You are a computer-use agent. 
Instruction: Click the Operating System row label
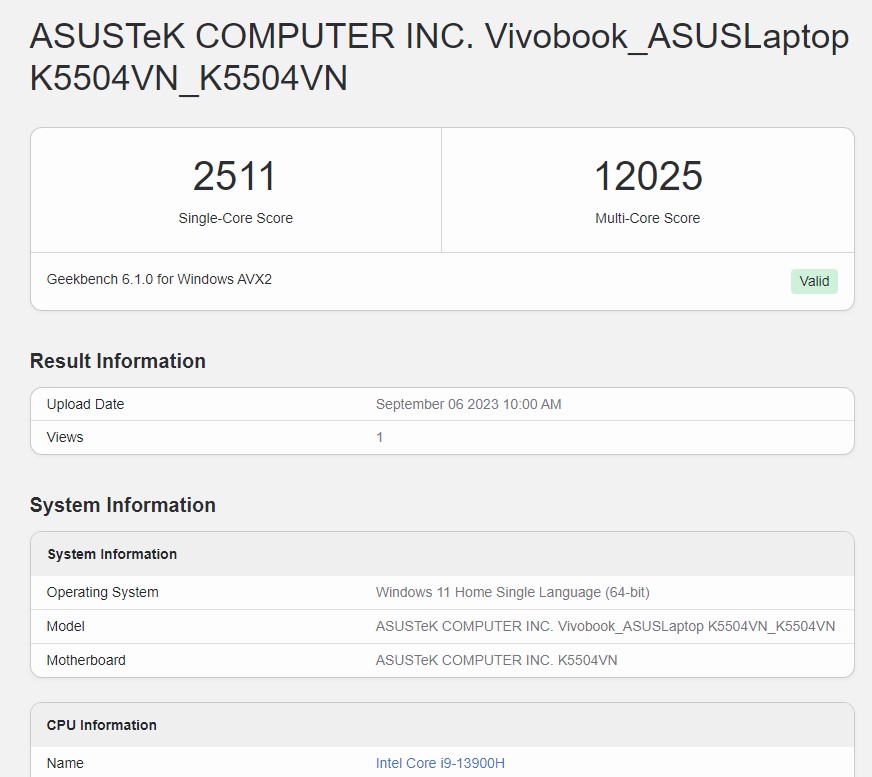pos(103,592)
